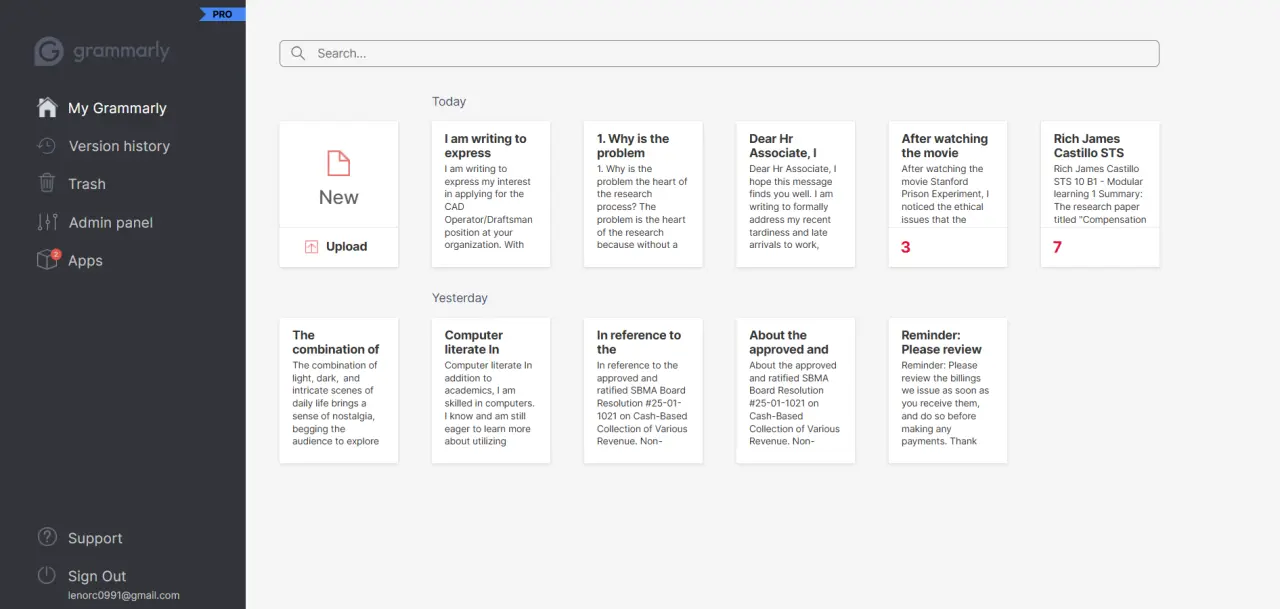Open the 'Rich James Castillo STS' document
This screenshot has height=609, width=1280.
(1100, 194)
